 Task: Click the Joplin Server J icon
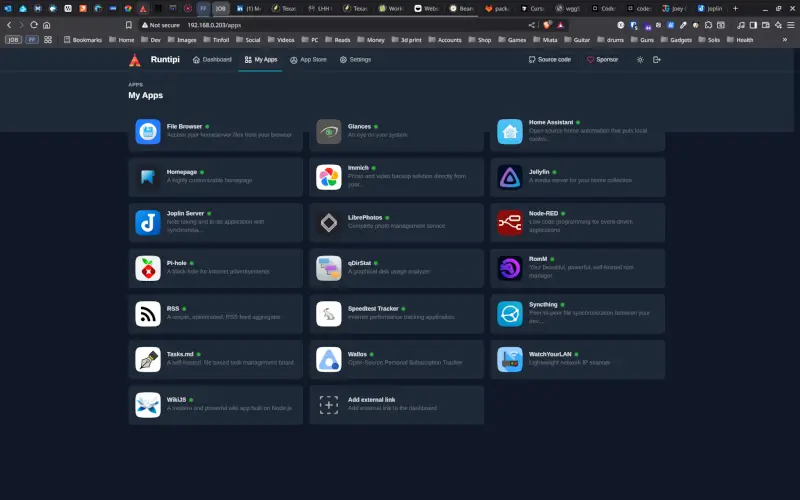pyautogui.click(x=148, y=222)
